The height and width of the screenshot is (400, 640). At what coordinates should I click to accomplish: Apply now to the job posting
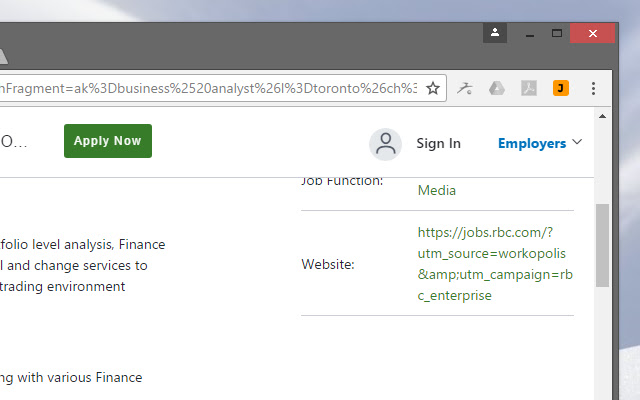108,141
